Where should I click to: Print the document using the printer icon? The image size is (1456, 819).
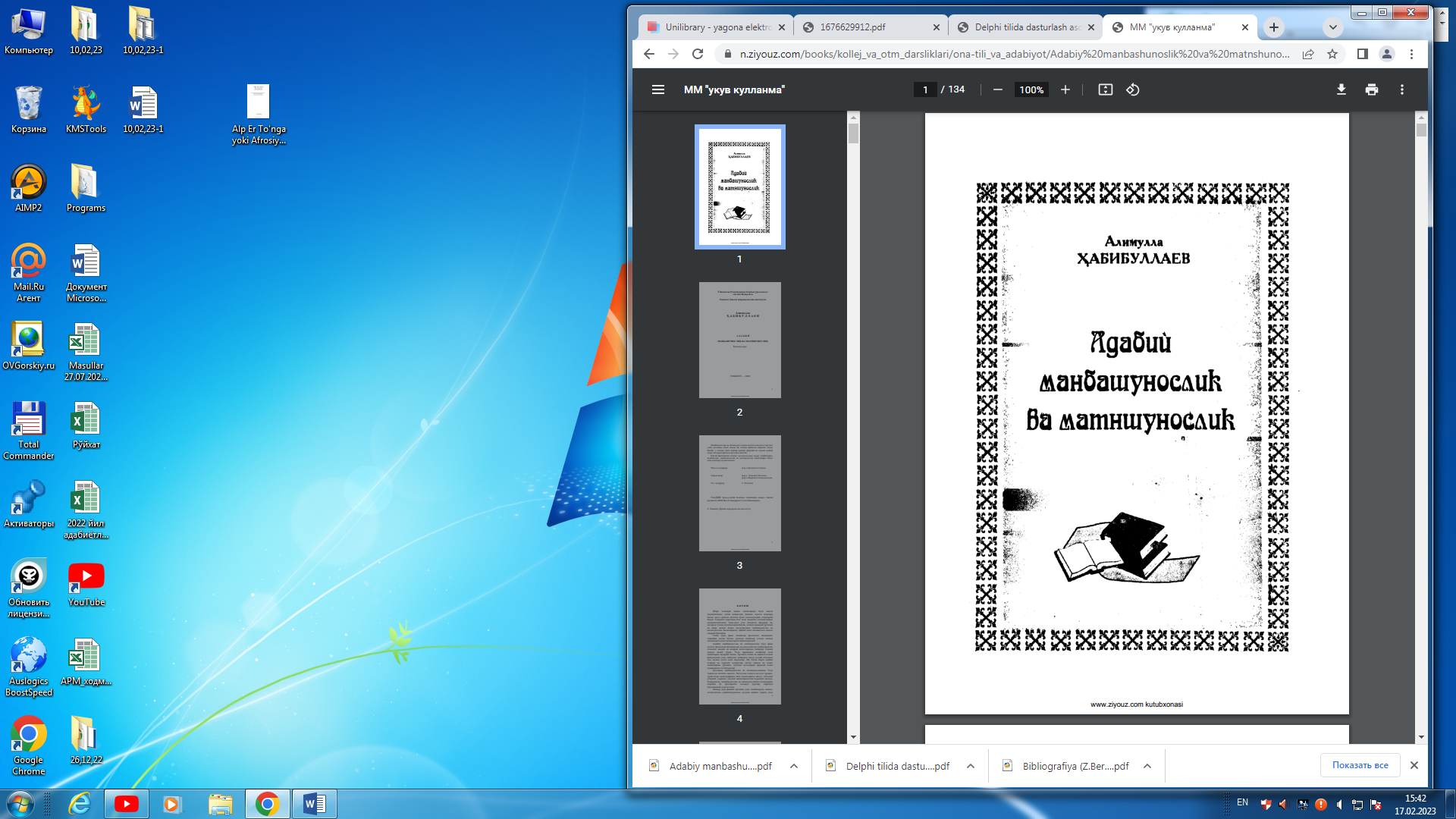point(1371,89)
